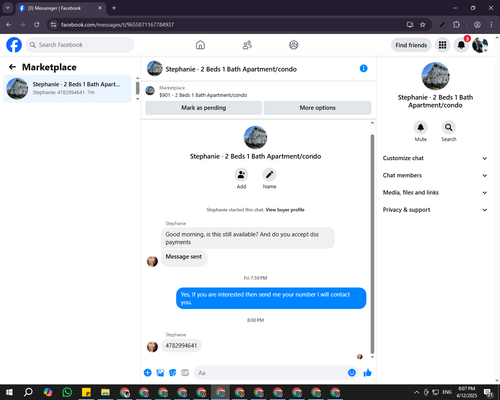
Task: Send a thumbs-up like
Action: tap(367, 373)
